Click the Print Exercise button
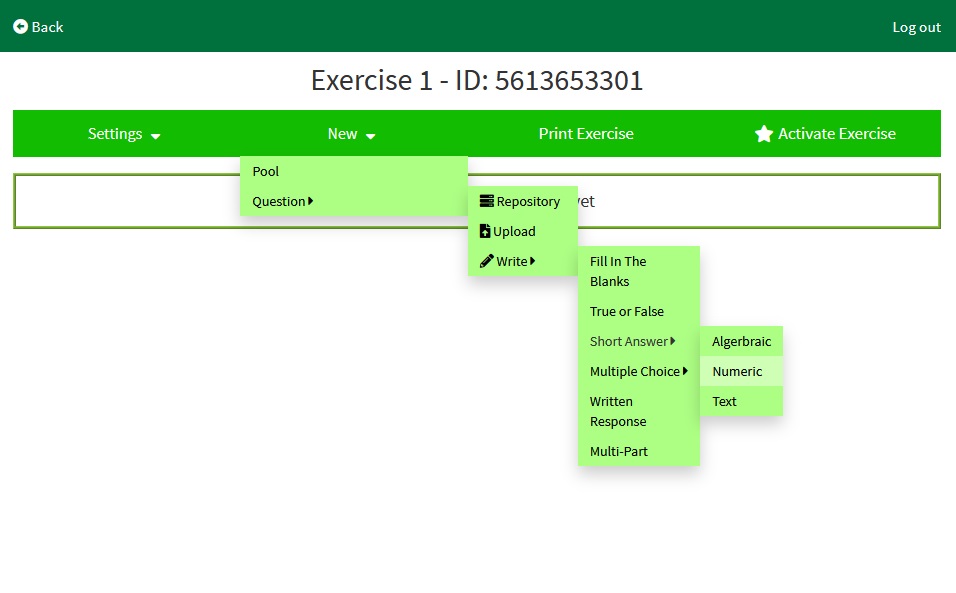 tap(586, 134)
